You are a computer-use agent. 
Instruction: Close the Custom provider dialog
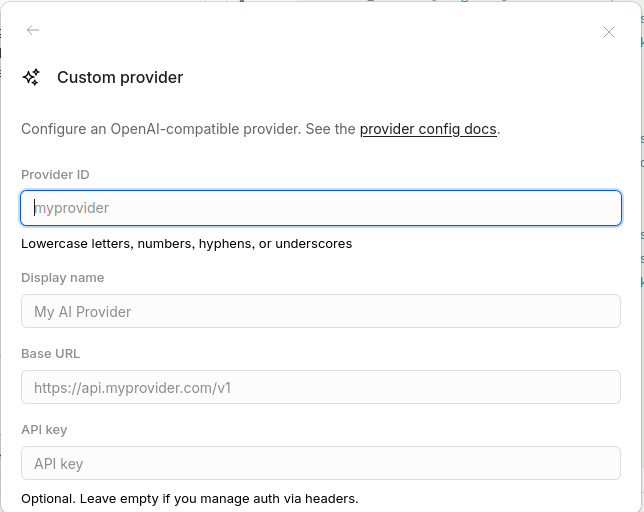tap(609, 32)
